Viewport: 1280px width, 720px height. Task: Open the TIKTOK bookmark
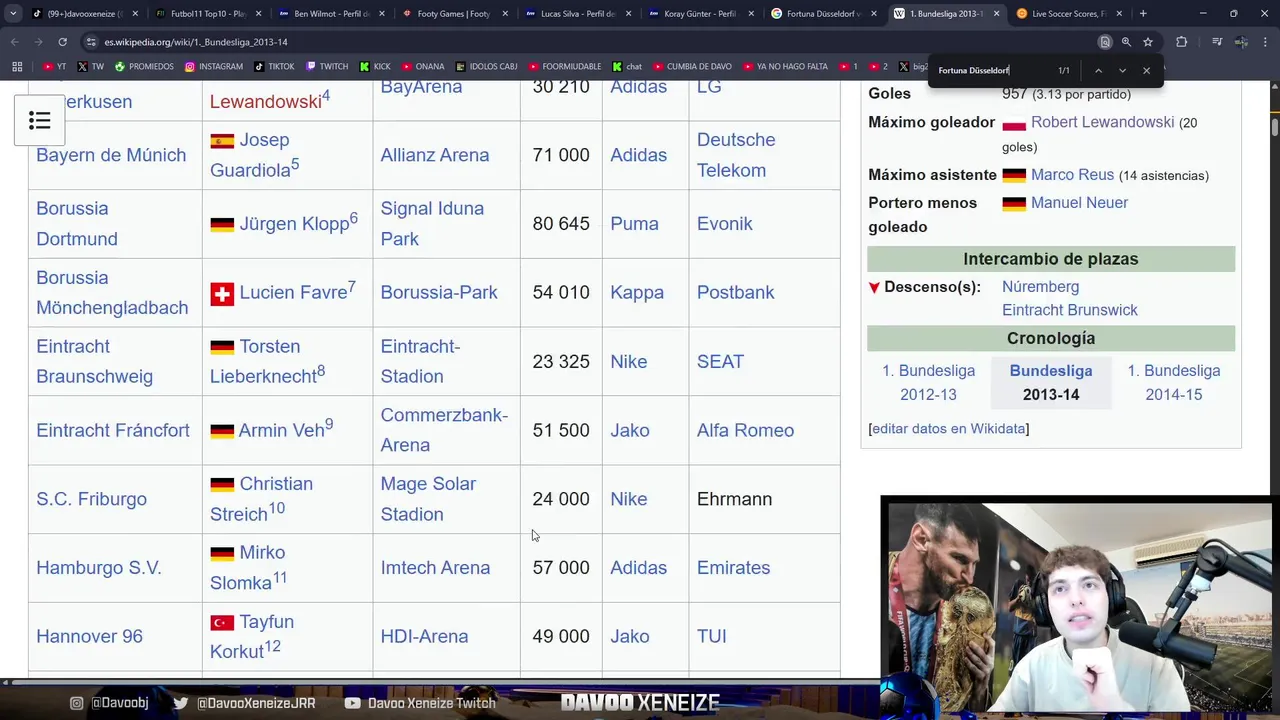click(x=274, y=67)
